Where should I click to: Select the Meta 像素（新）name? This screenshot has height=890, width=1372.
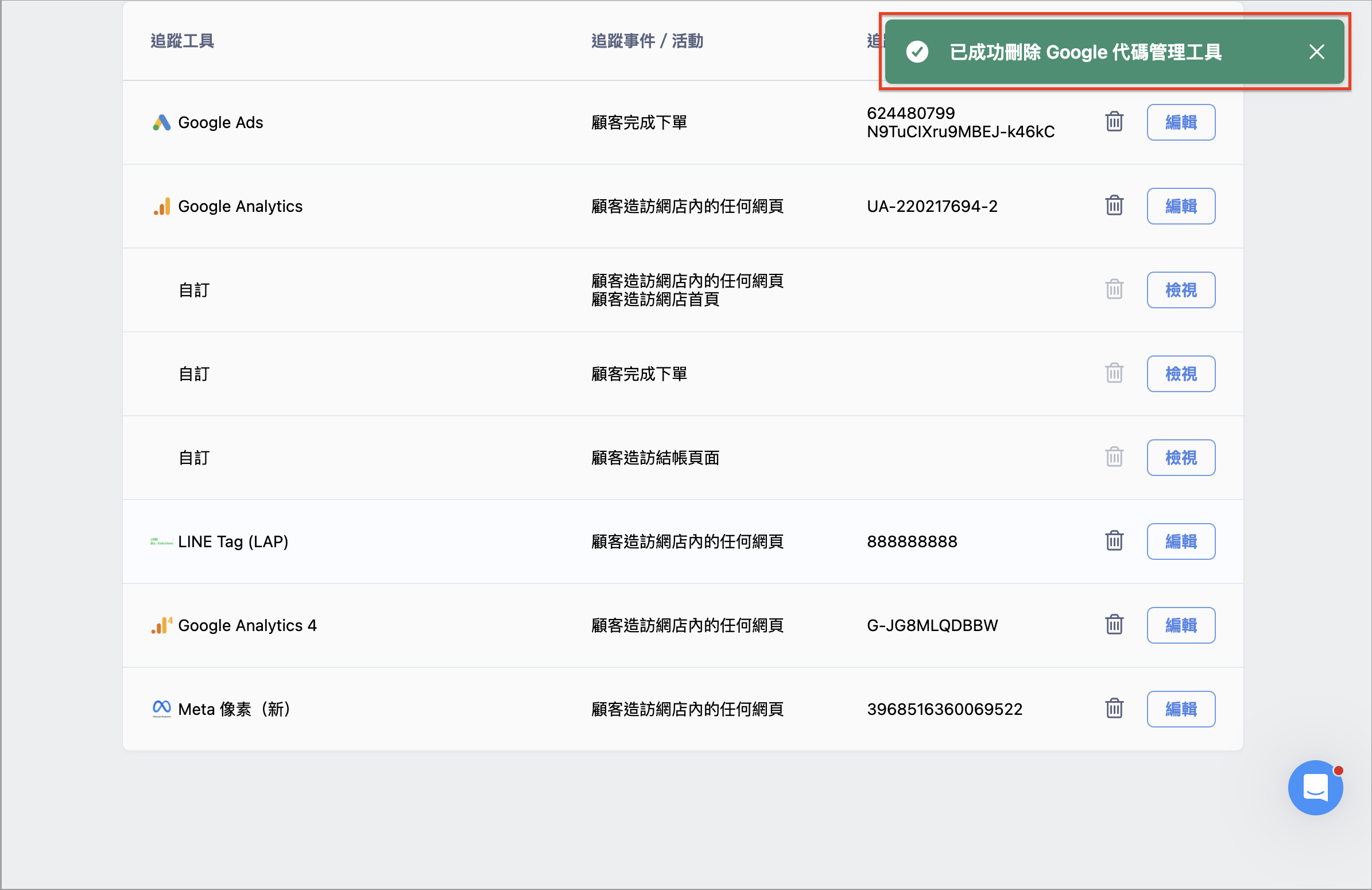[234, 709]
